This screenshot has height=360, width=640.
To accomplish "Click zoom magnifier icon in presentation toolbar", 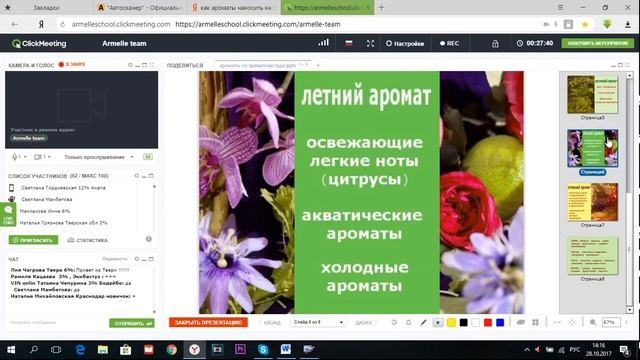I will tap(593, 322).
